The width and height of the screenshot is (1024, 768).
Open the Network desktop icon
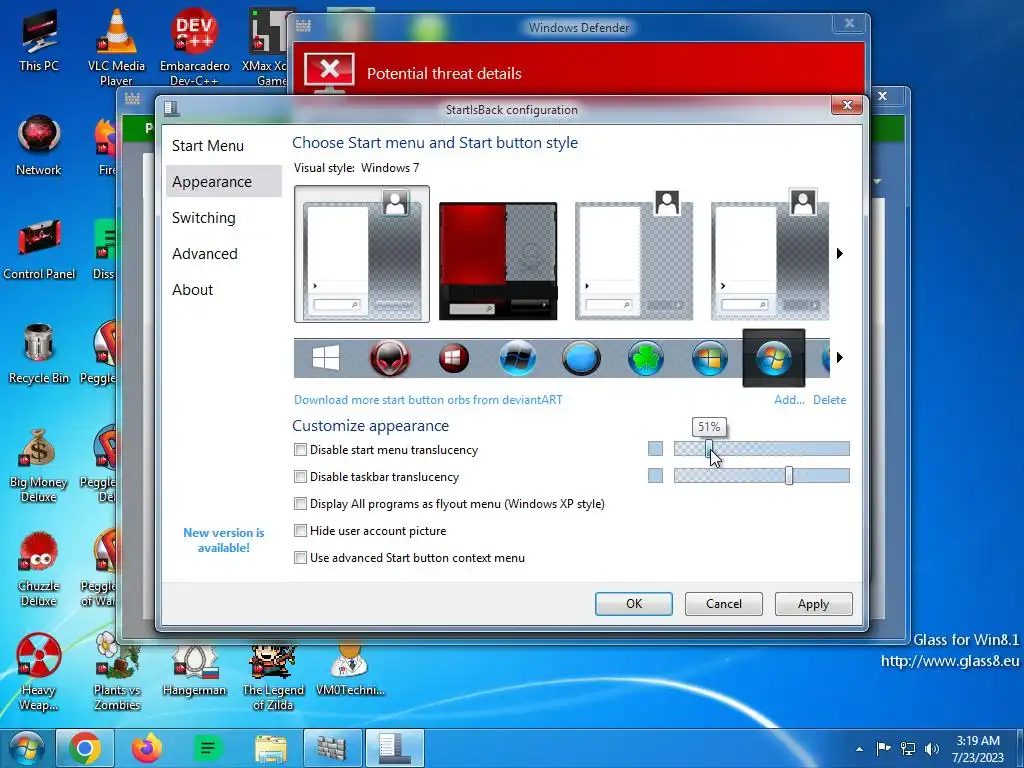(39, 145)
